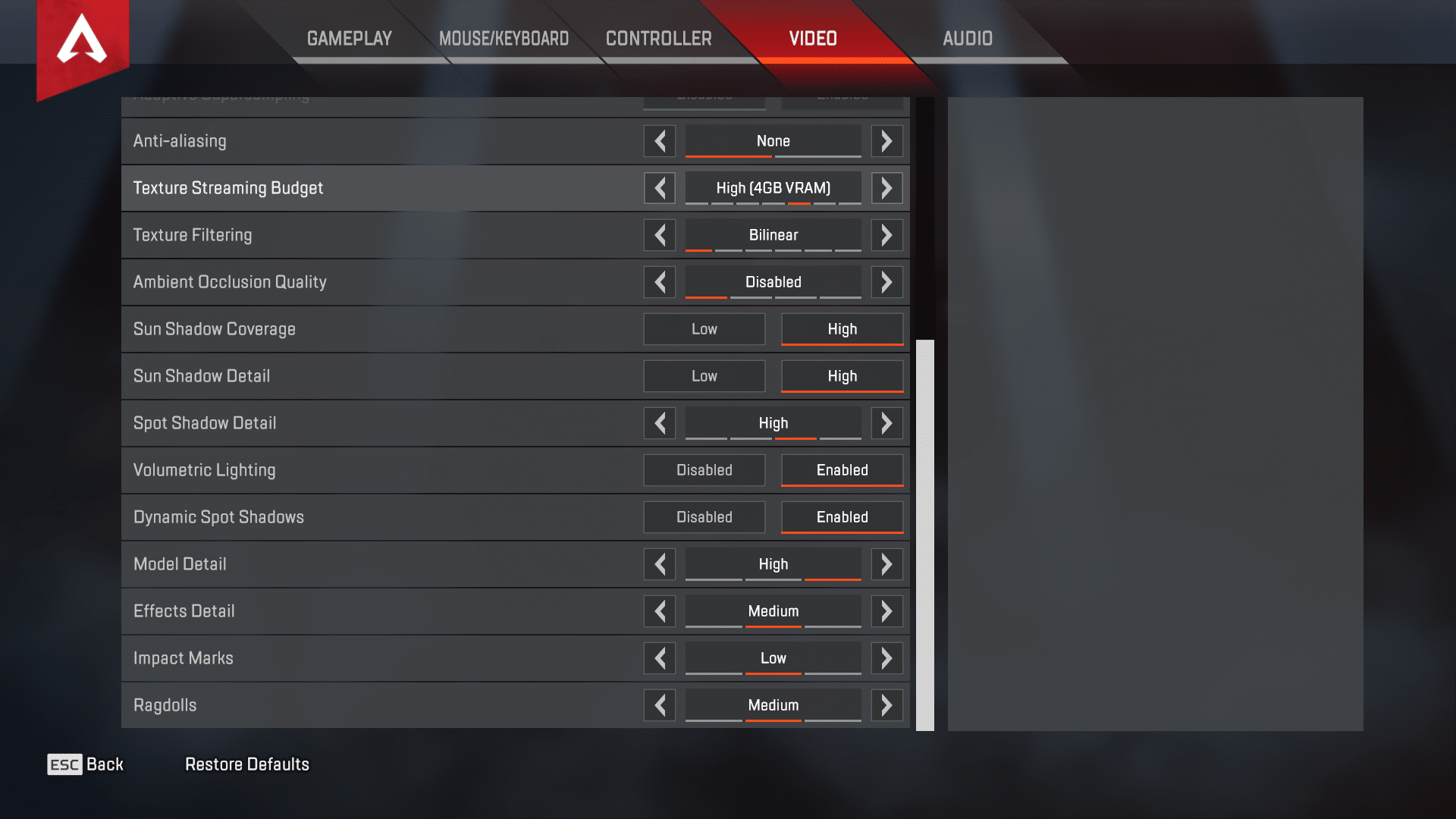This screenshot has height=819, width=1456.
Task: Click right arrow icon for Anti-aliasing
Action: pyautogui.click(x=884, y=140)
